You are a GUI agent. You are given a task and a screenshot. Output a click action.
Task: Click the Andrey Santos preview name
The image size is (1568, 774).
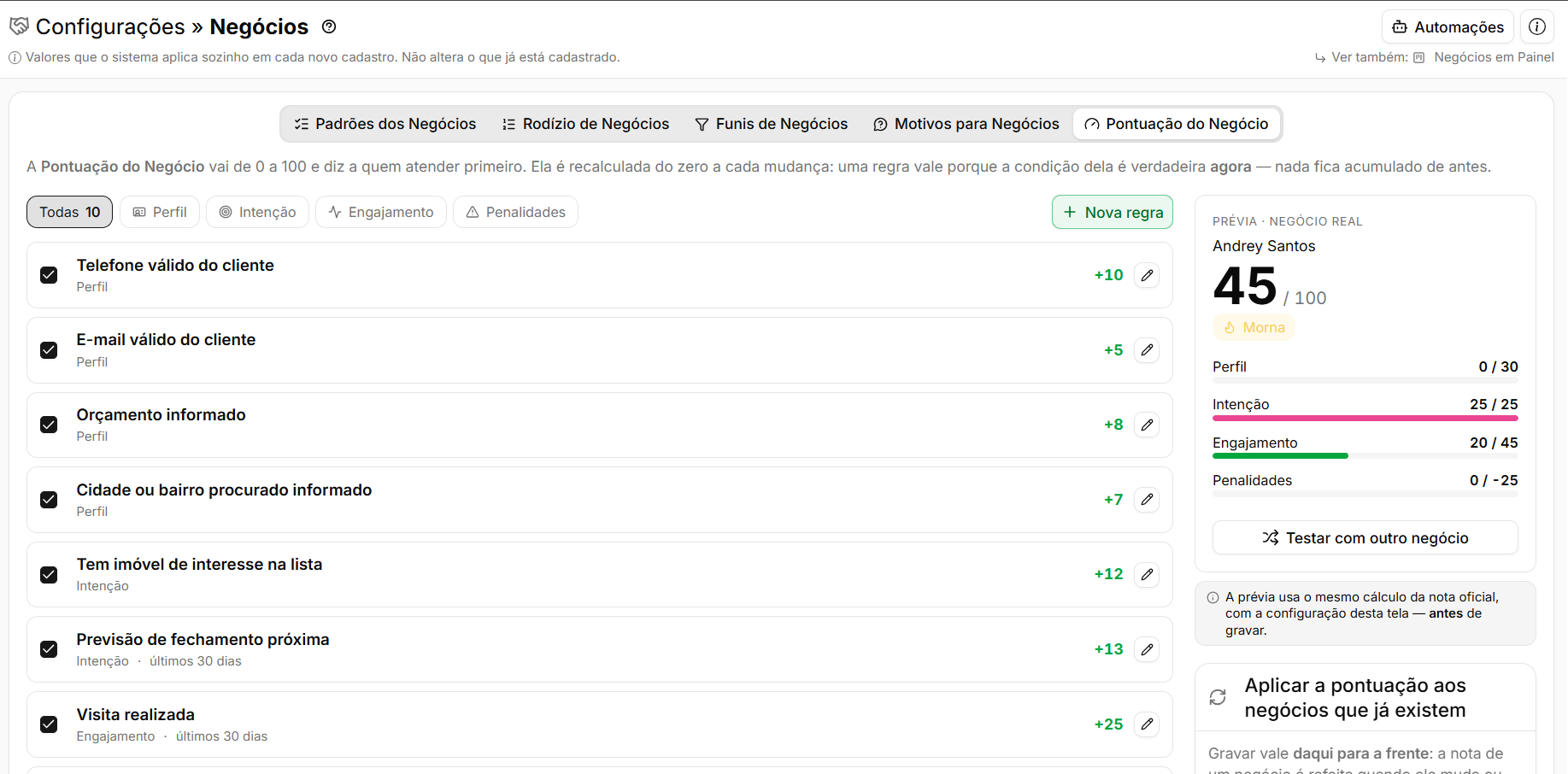pos(1264,246)
